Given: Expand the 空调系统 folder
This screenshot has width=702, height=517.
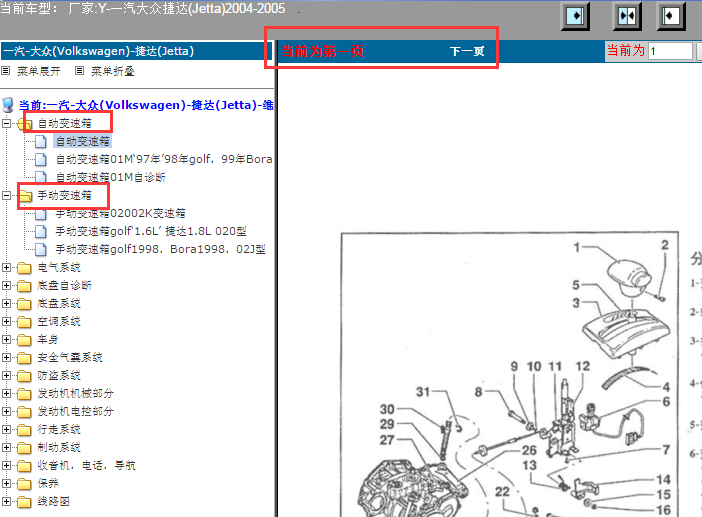Looking at the screenshot, I should 6,321.
